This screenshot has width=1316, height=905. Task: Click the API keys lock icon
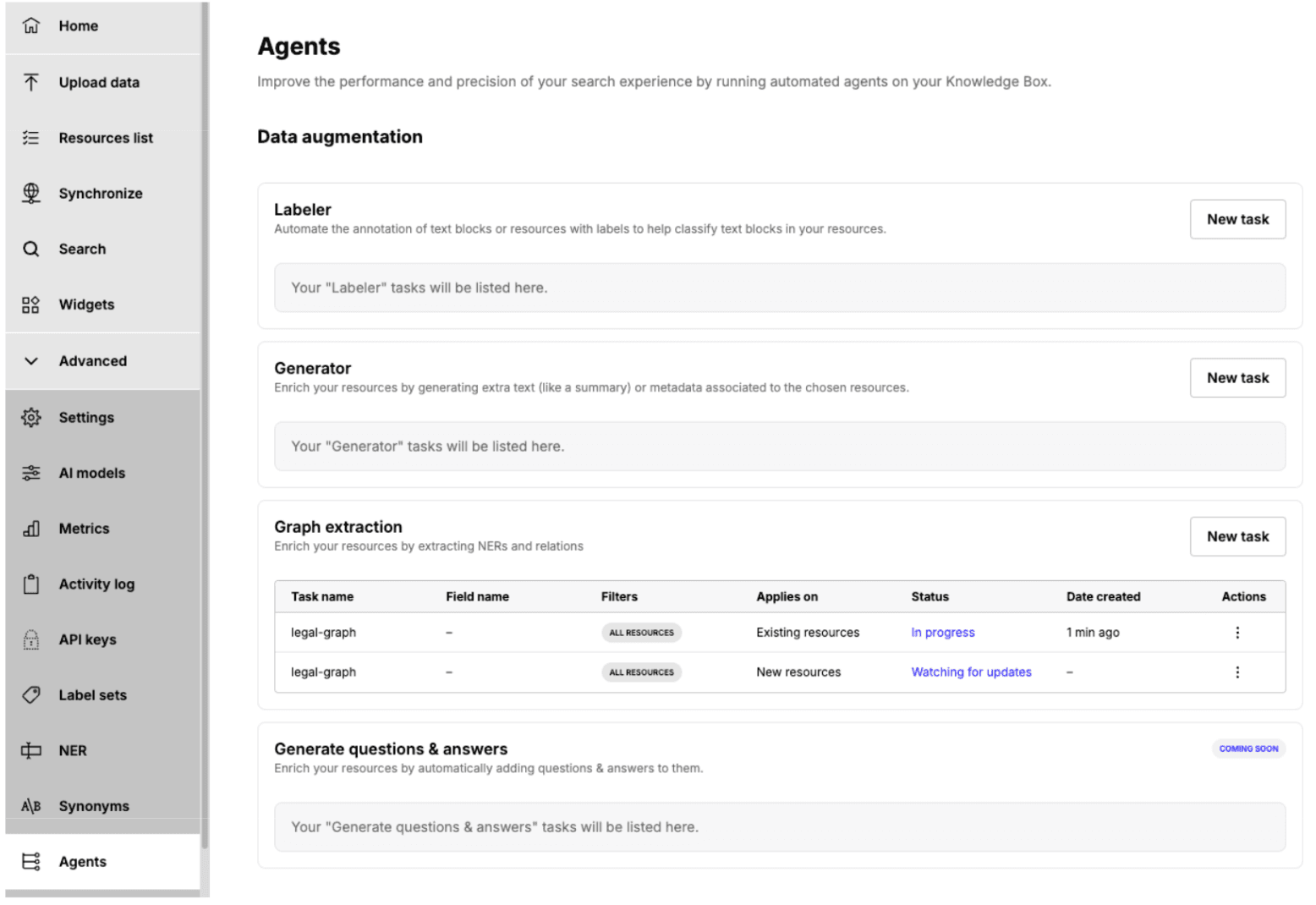(x=31, y=640)
